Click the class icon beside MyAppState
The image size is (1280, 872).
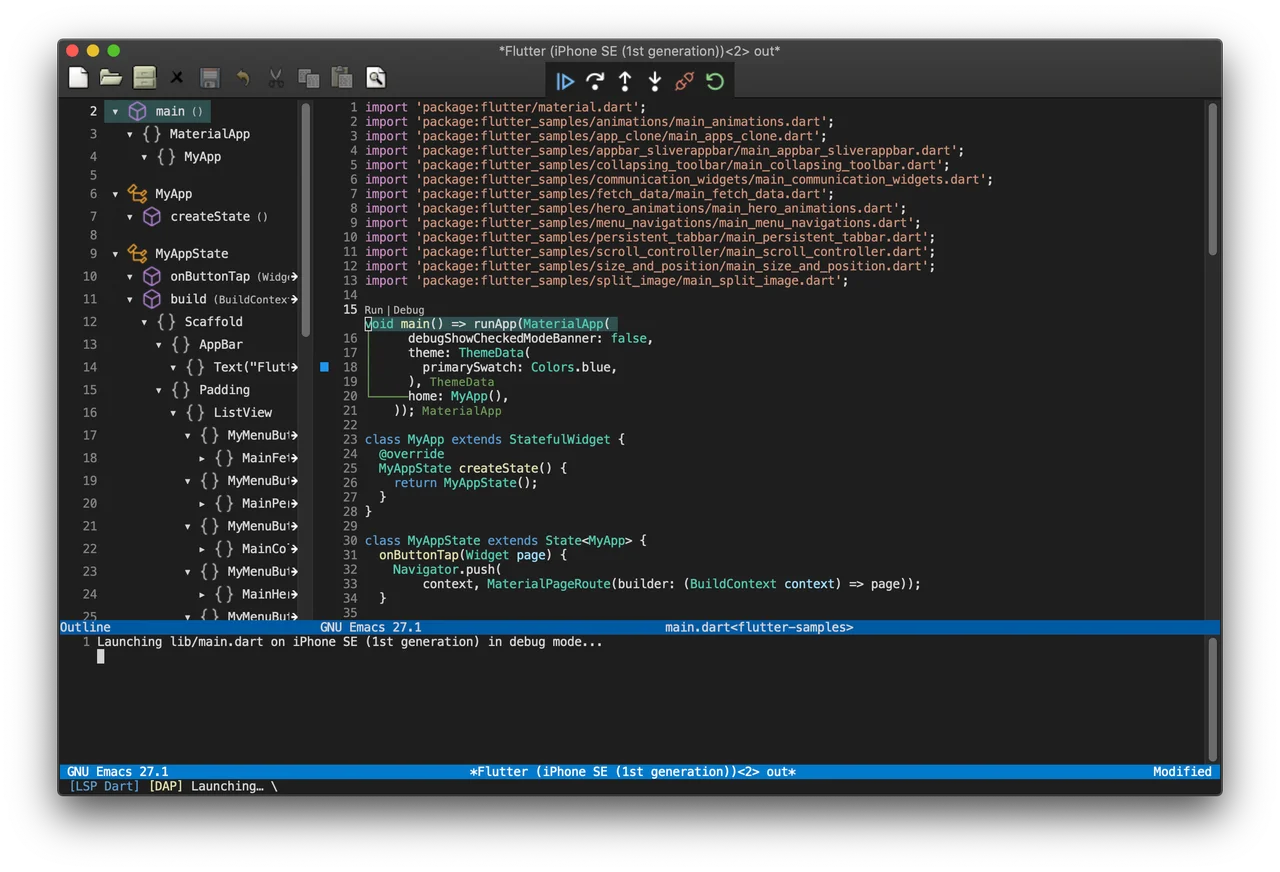click(x=138, y=254)
